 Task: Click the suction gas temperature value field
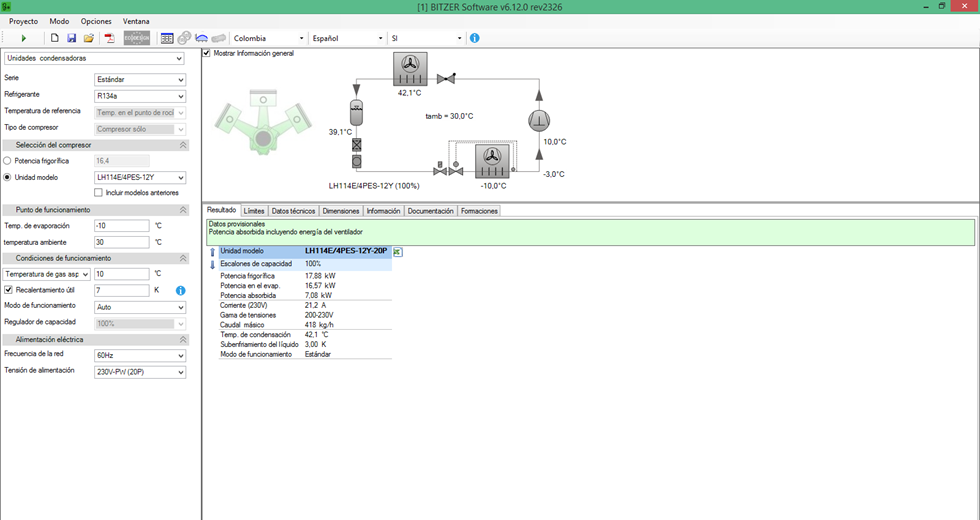click(122, 274)
